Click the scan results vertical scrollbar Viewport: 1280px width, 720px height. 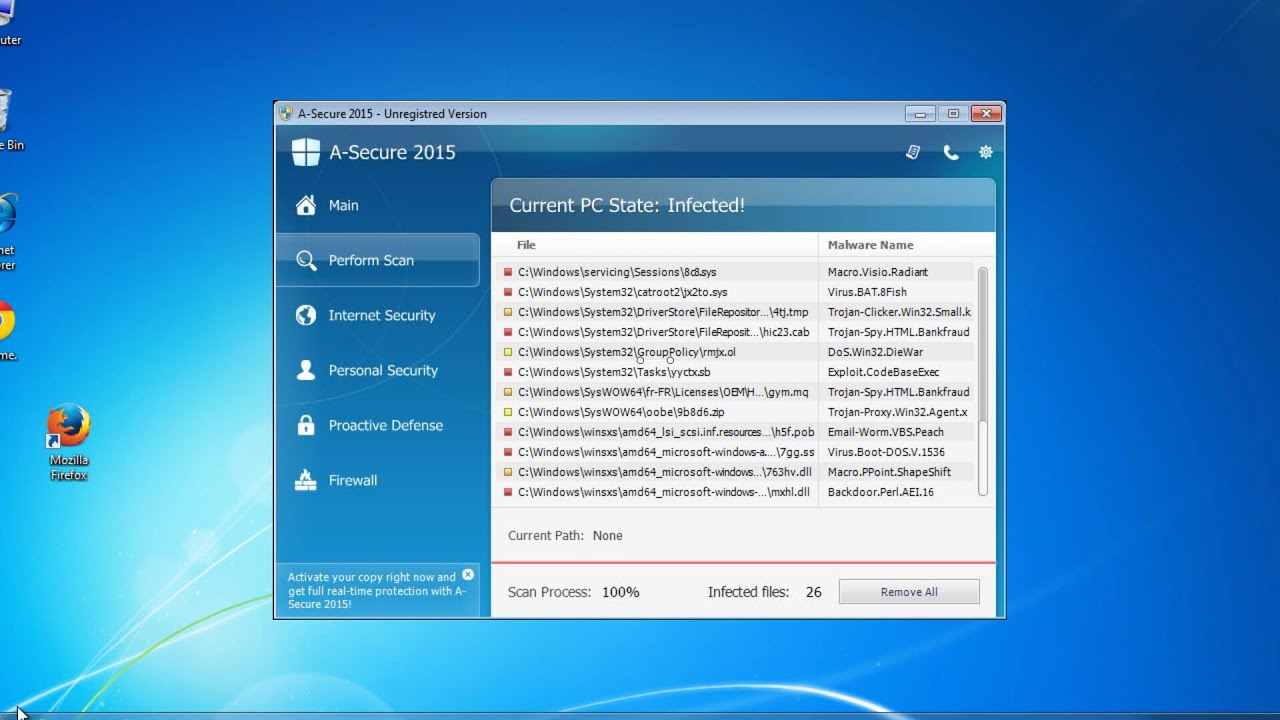pyautogui.click(x=983, y=381)
